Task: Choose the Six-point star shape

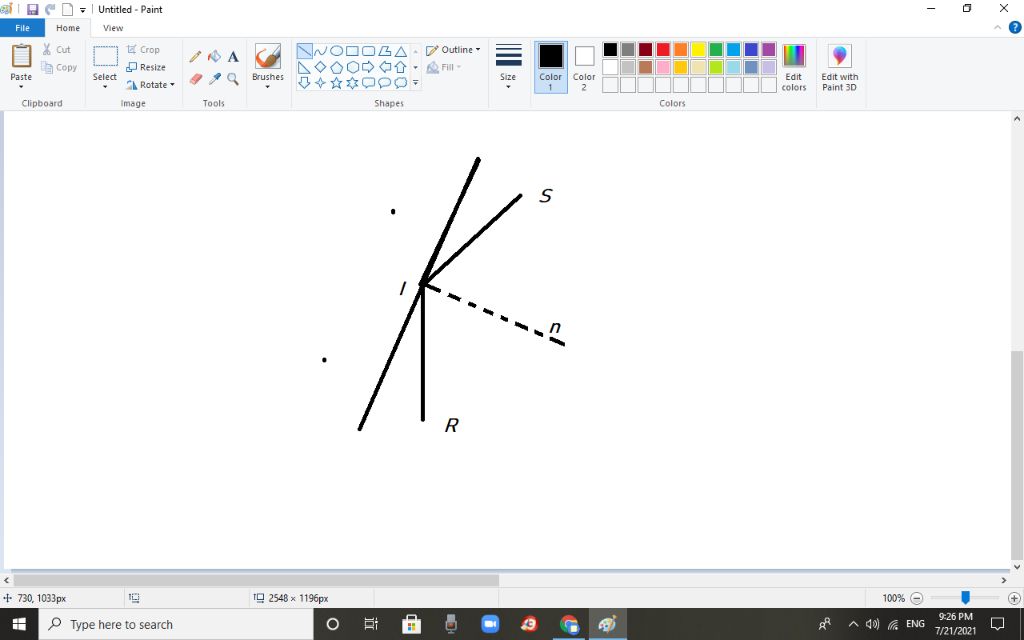Action: [x=352, y=83]
